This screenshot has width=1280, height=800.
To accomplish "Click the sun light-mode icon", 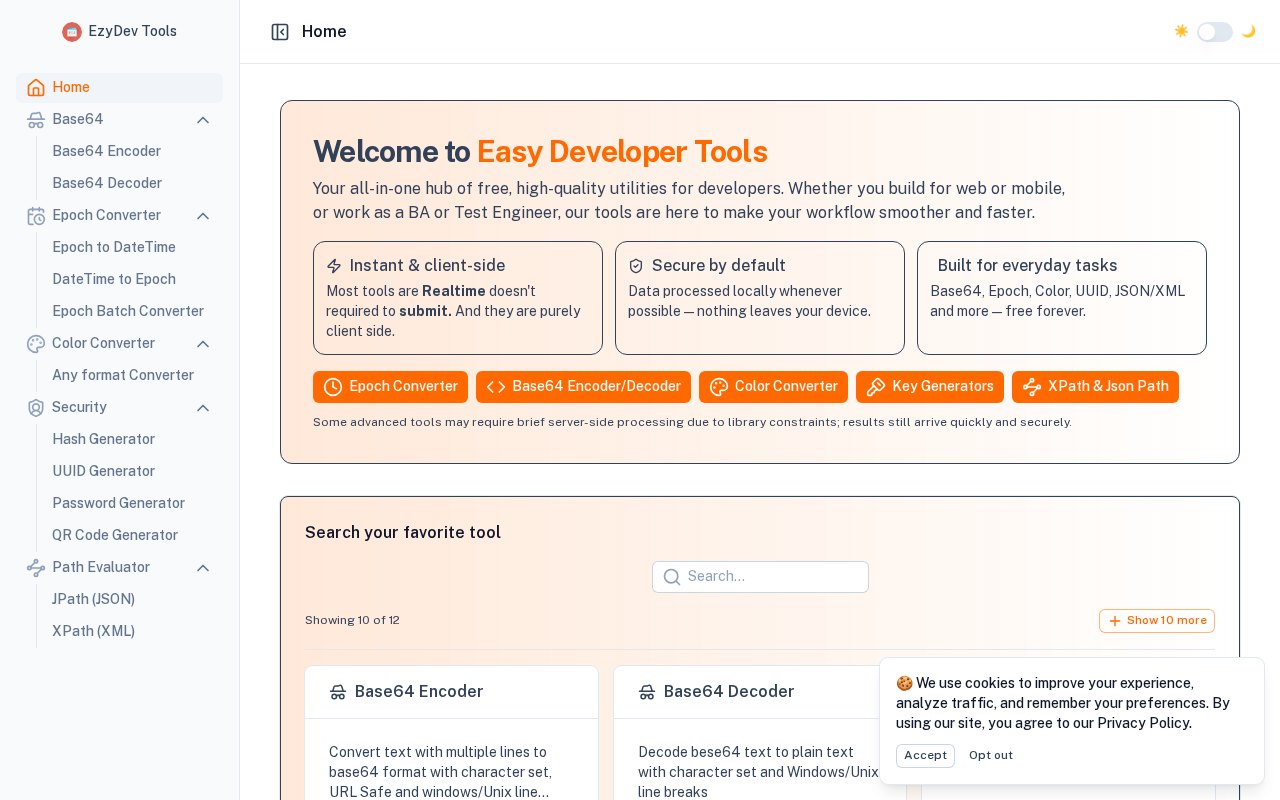I will pyautogui.click(x=1181, y=31).
